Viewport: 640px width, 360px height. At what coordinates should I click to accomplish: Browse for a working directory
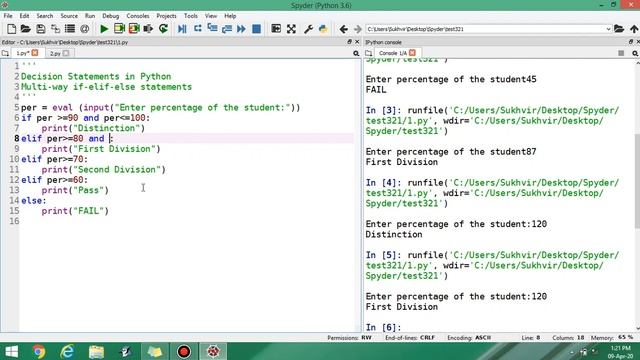click(x=619, y=29)
